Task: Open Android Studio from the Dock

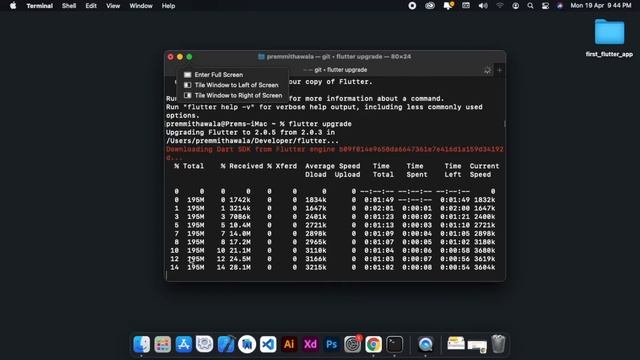Action: (x=247, y=344)
